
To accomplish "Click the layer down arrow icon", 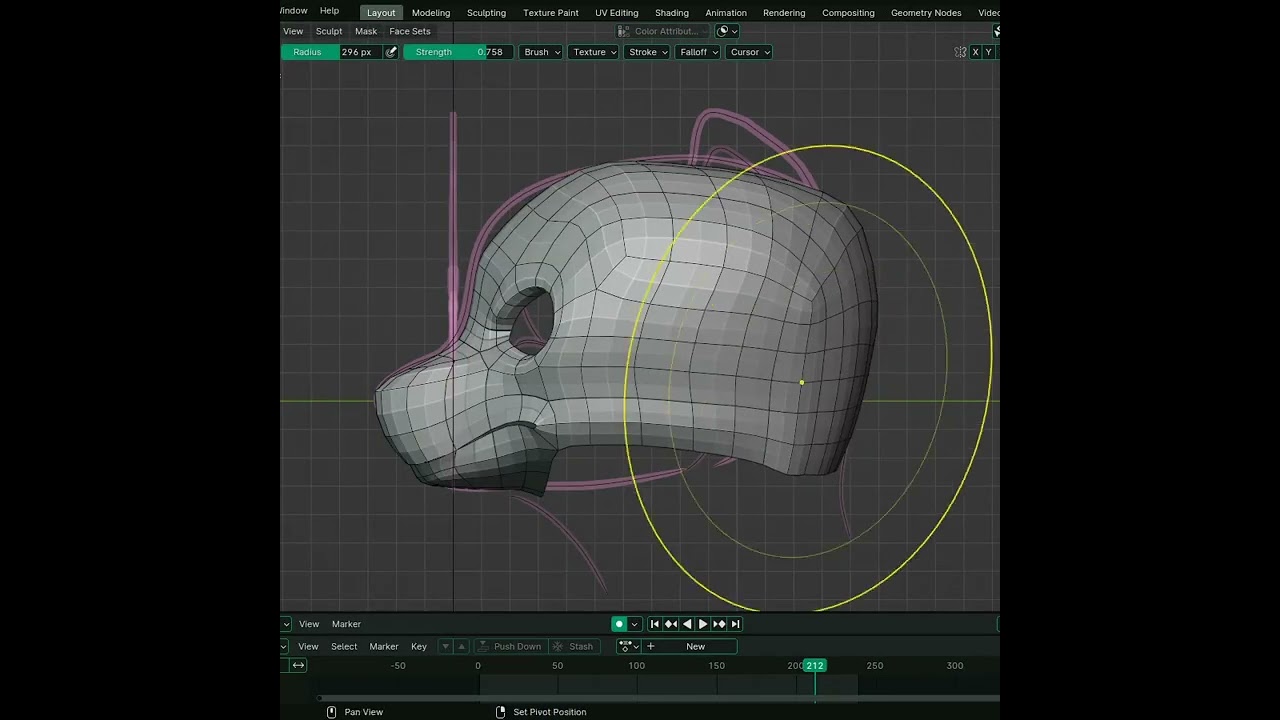I will [446, 647].
